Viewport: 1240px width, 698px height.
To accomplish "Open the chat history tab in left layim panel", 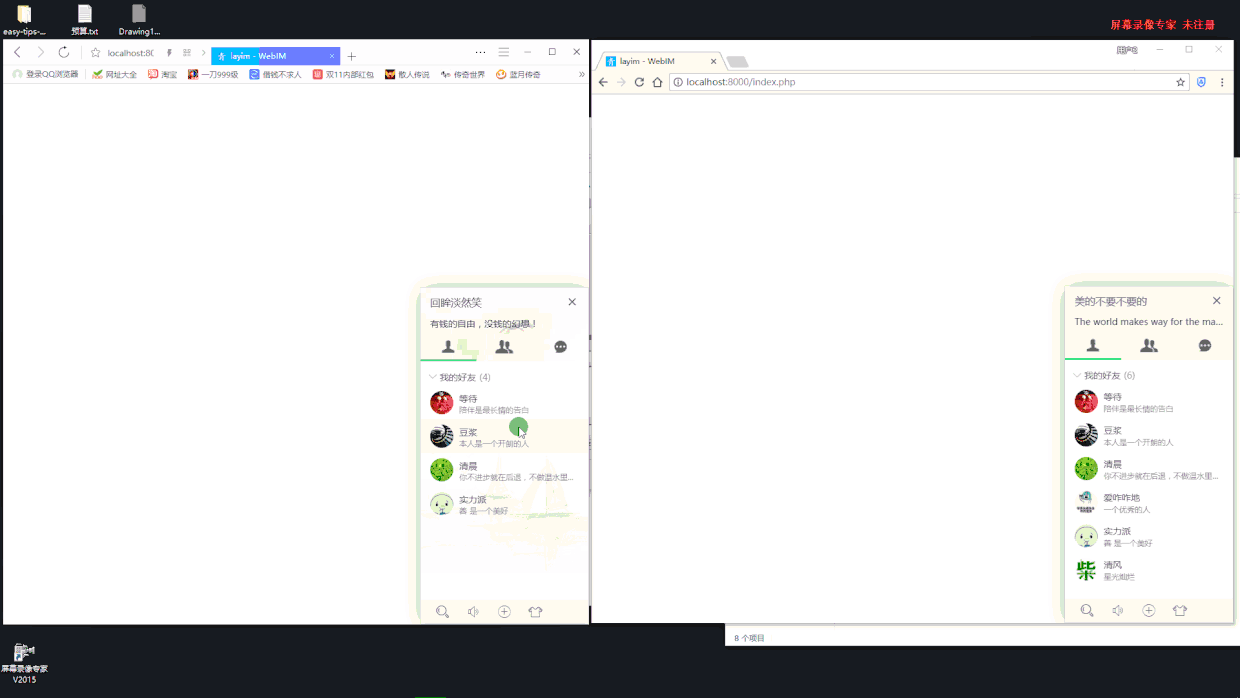I will tap(560, 347).
